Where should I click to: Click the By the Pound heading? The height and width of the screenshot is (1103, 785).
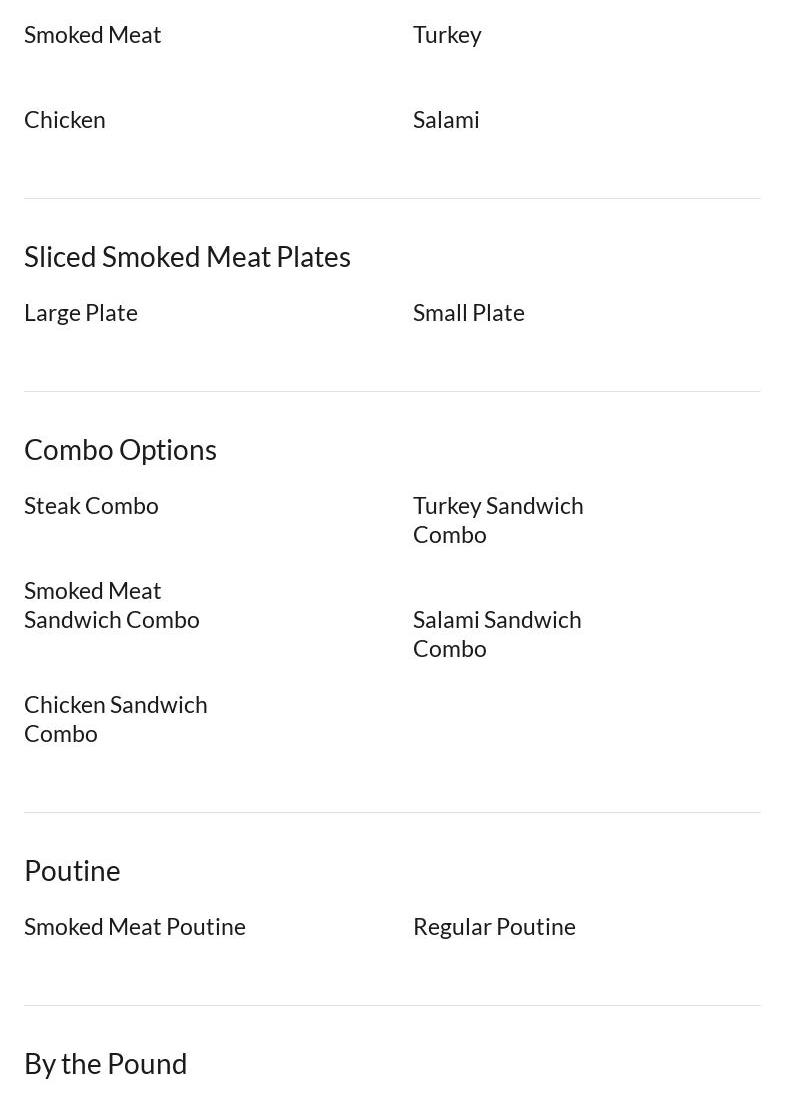click(105, 1064)
